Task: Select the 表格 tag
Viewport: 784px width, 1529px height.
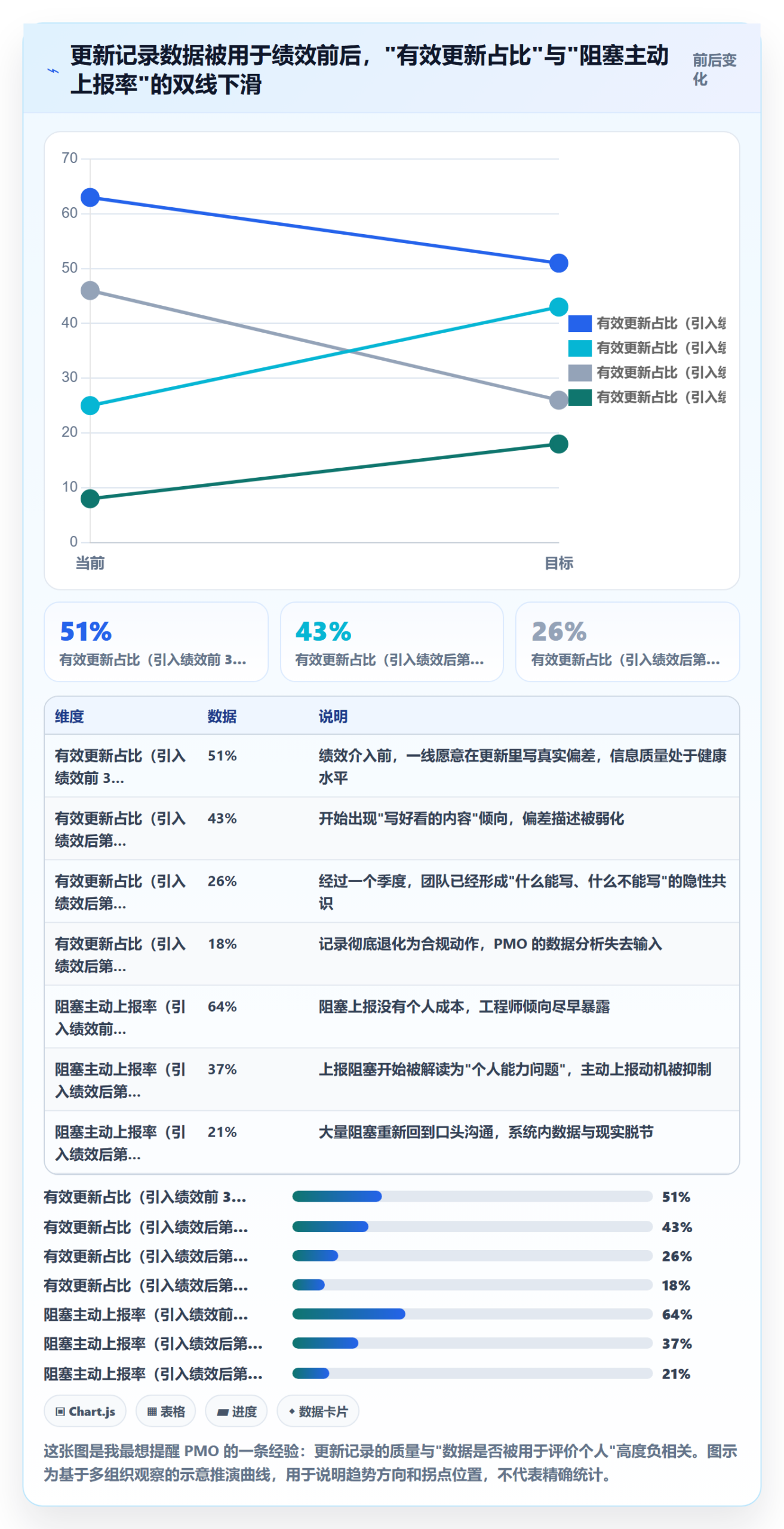Action: (165, 1411)
